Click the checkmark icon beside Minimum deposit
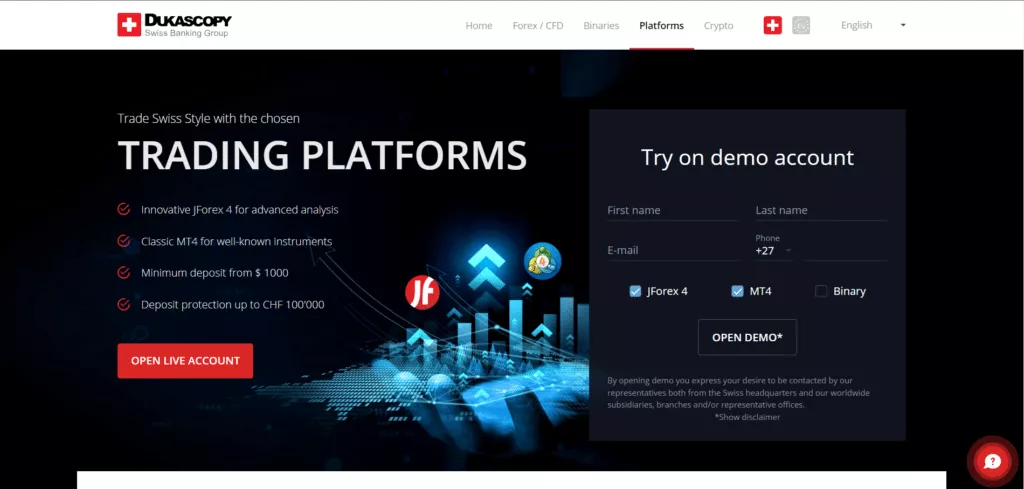 [123, 272]
